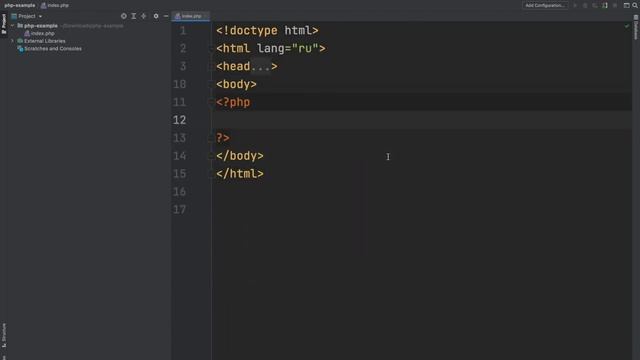The image size is (640, 360).
Task: Open Project panel gear options
Action: click(156, 16)
